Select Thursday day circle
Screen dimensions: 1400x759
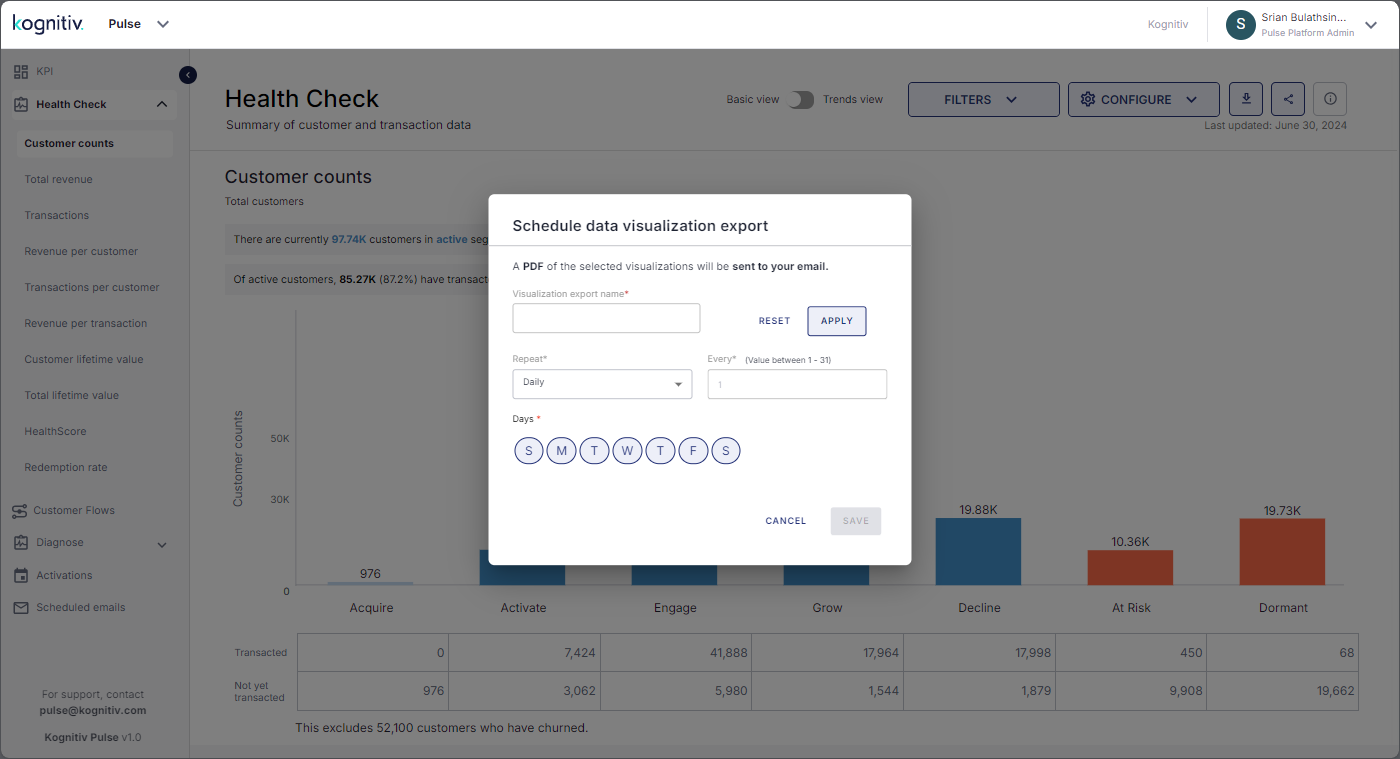(x=660, y=451)
